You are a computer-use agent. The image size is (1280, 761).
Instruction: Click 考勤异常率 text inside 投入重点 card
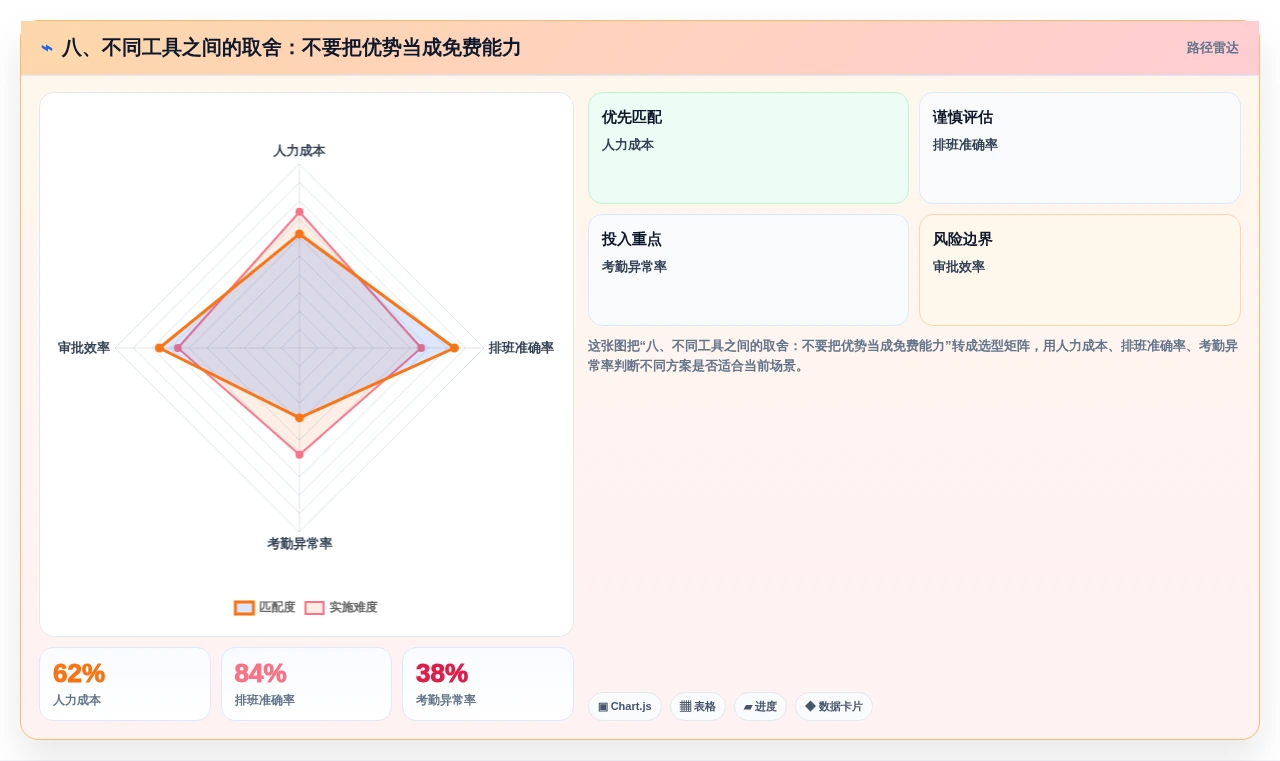634,267
